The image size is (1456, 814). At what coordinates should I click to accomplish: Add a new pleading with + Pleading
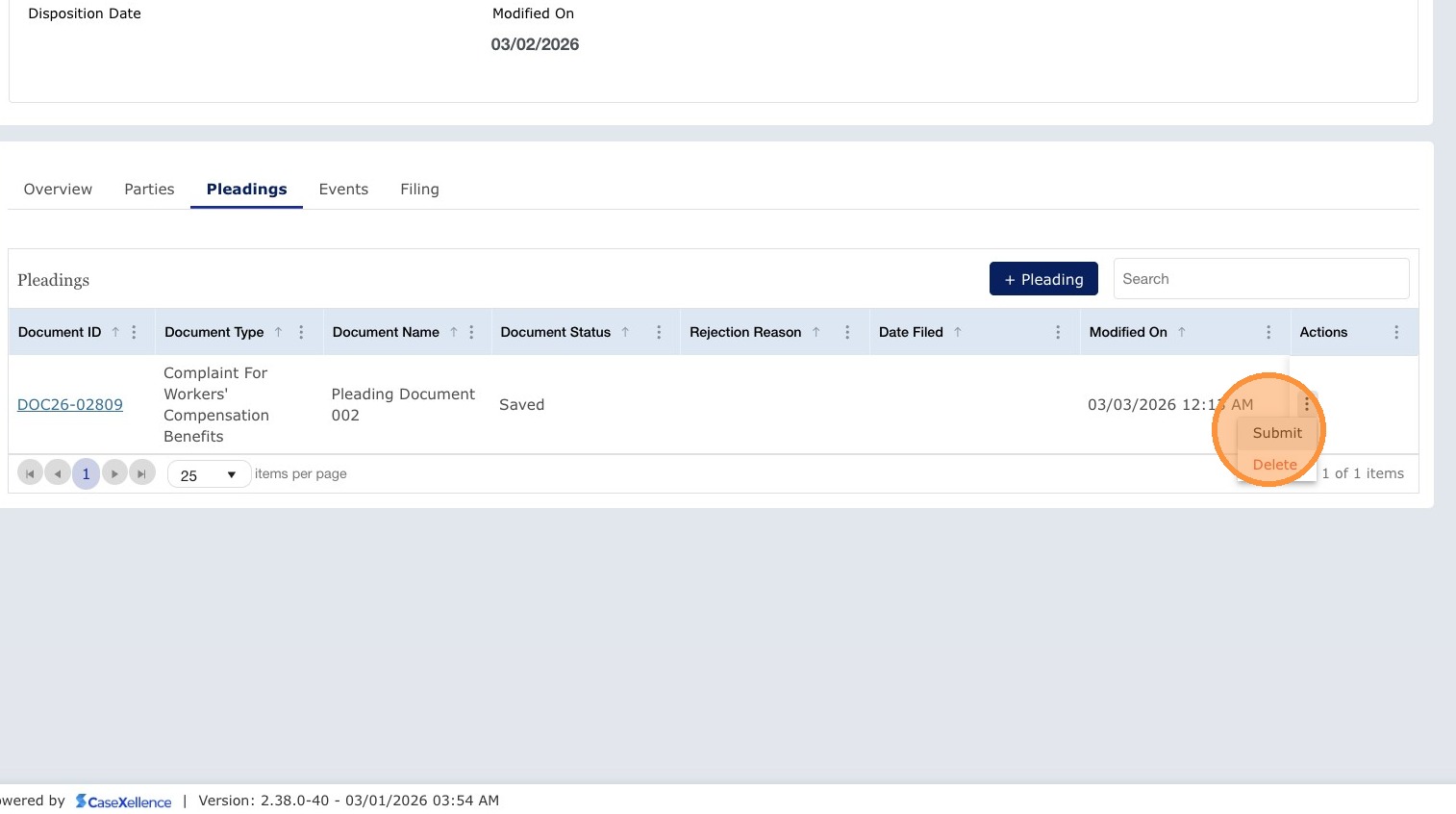(1043, 279)
